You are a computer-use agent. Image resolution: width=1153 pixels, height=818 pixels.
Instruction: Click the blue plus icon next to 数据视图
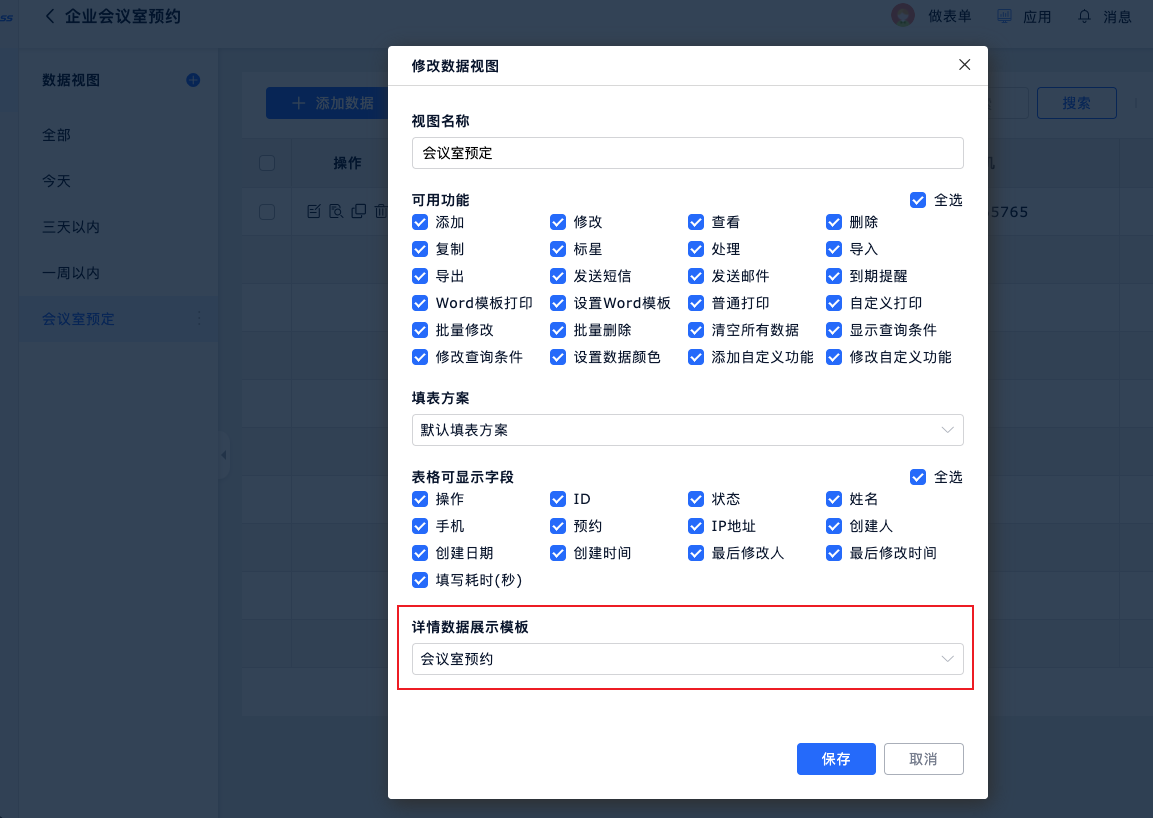point(193,80)
